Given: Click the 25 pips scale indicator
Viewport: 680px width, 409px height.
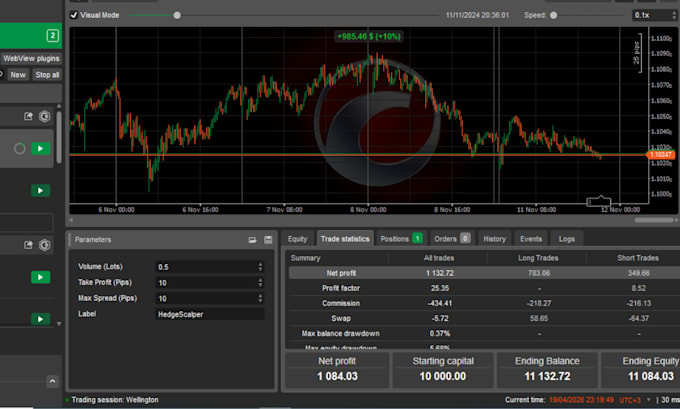Looking at the screenshot, I should tap(637, 52).
